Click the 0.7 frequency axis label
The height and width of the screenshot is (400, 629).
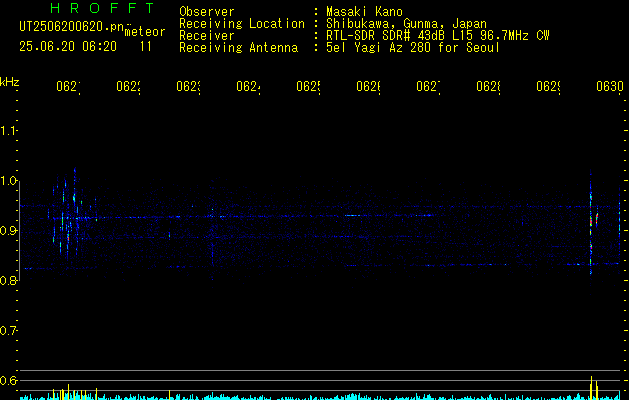(8, 331)
